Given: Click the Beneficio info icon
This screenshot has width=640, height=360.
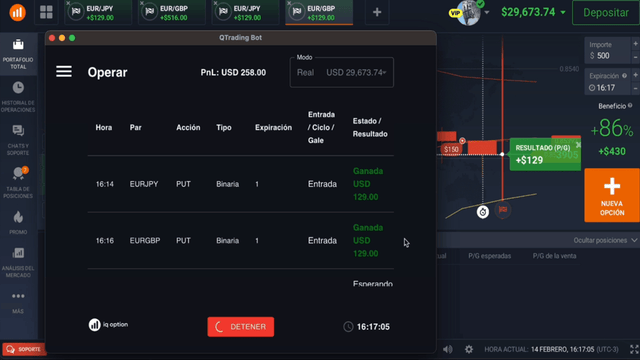Looking at the screenshot, I should pyautogui.click(x=630, y=106).
